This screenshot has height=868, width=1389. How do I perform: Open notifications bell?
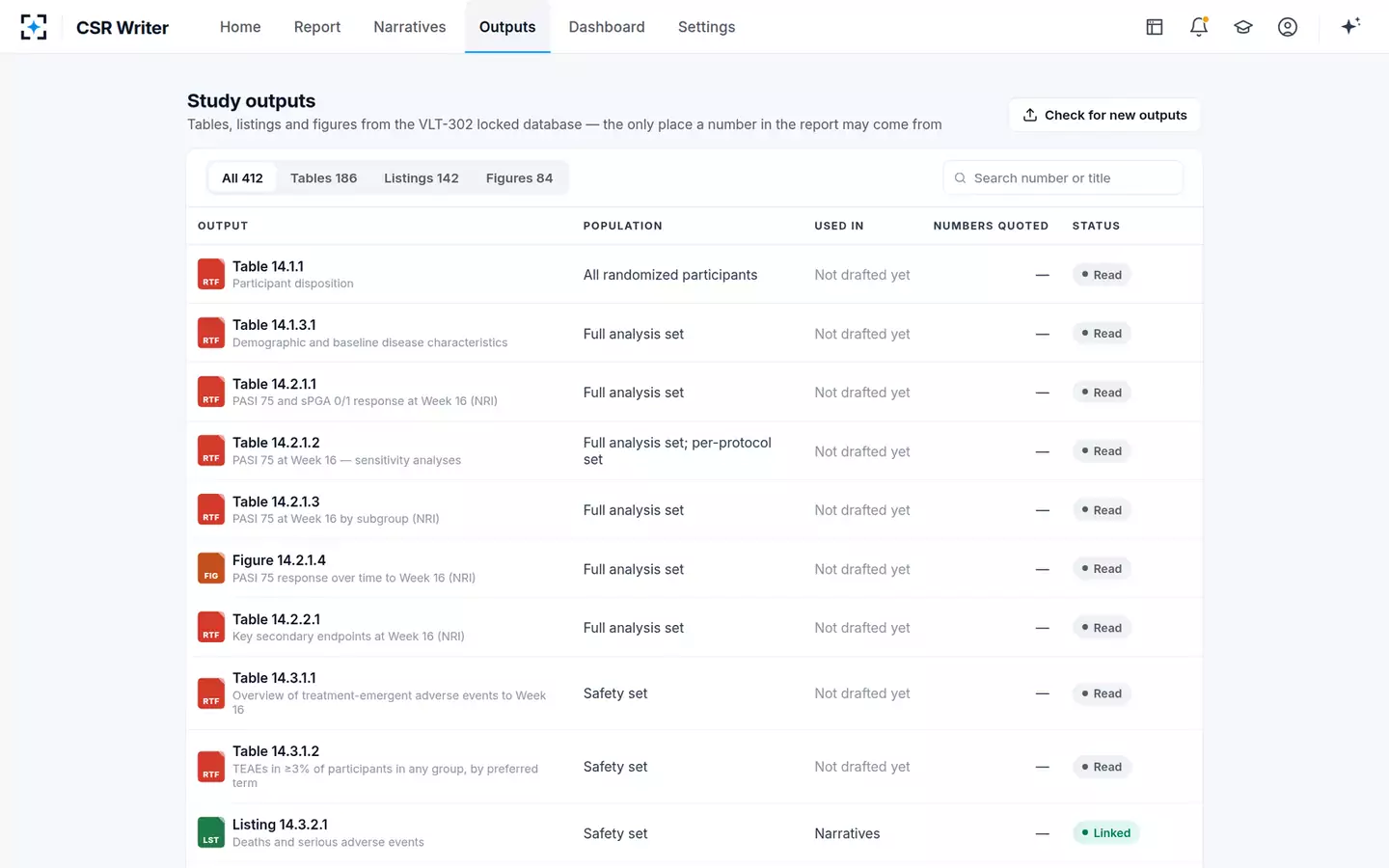click(x=1199, y=27)
